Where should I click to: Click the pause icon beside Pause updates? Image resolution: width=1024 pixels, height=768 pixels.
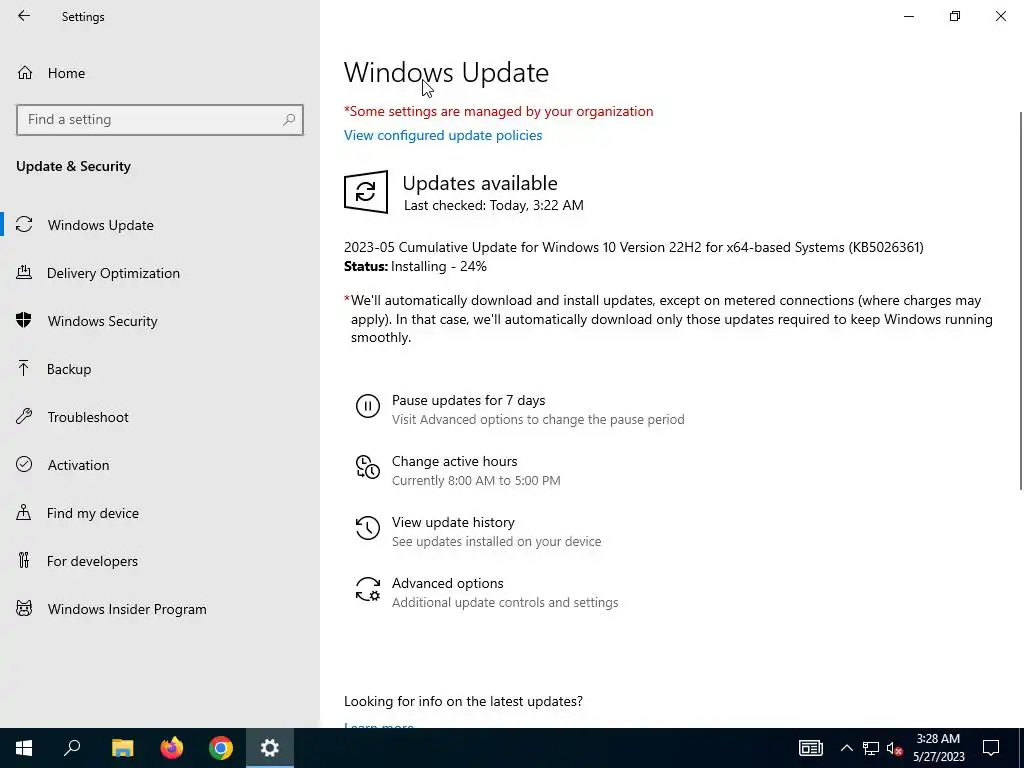coord(368,406)
